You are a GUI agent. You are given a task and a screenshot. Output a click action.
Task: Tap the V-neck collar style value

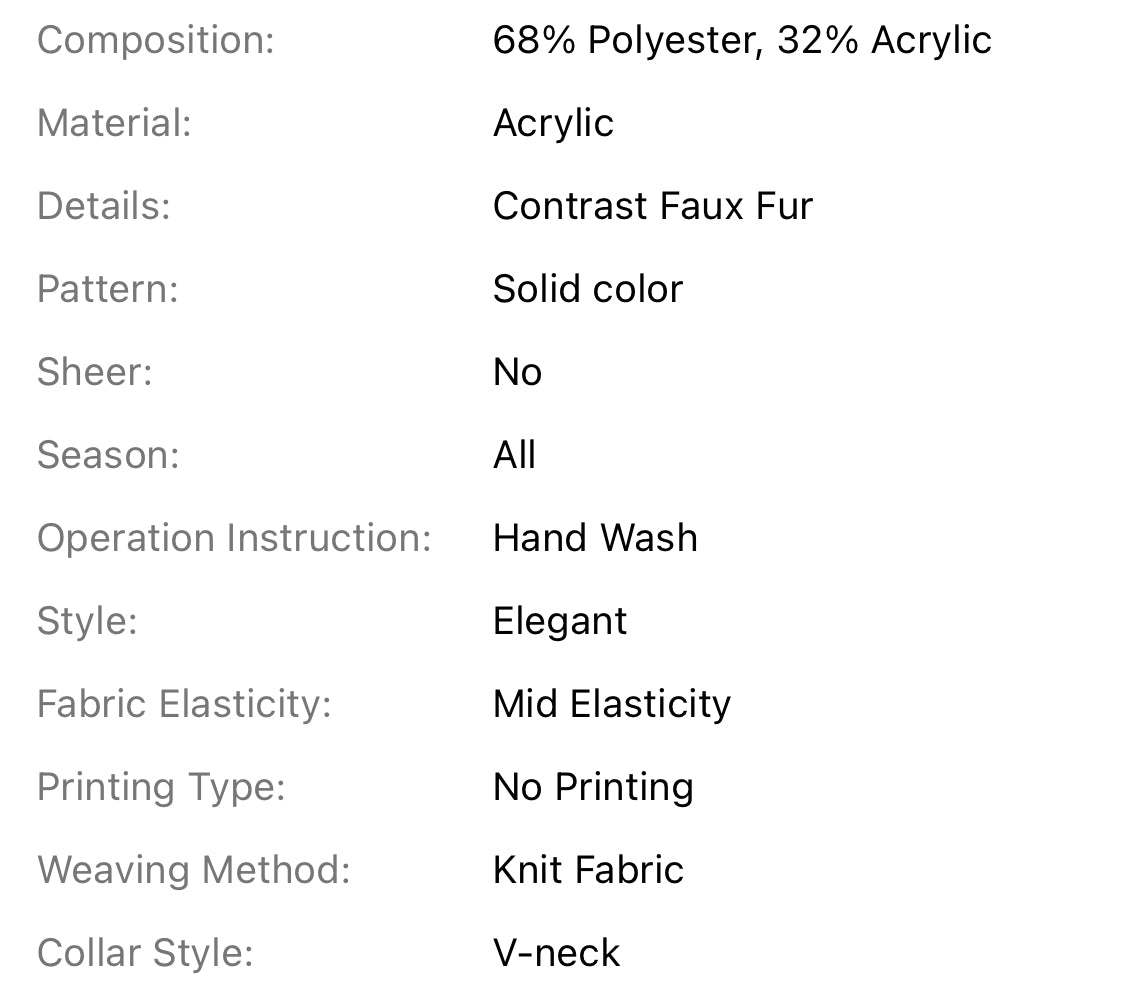tap(556, 954)
